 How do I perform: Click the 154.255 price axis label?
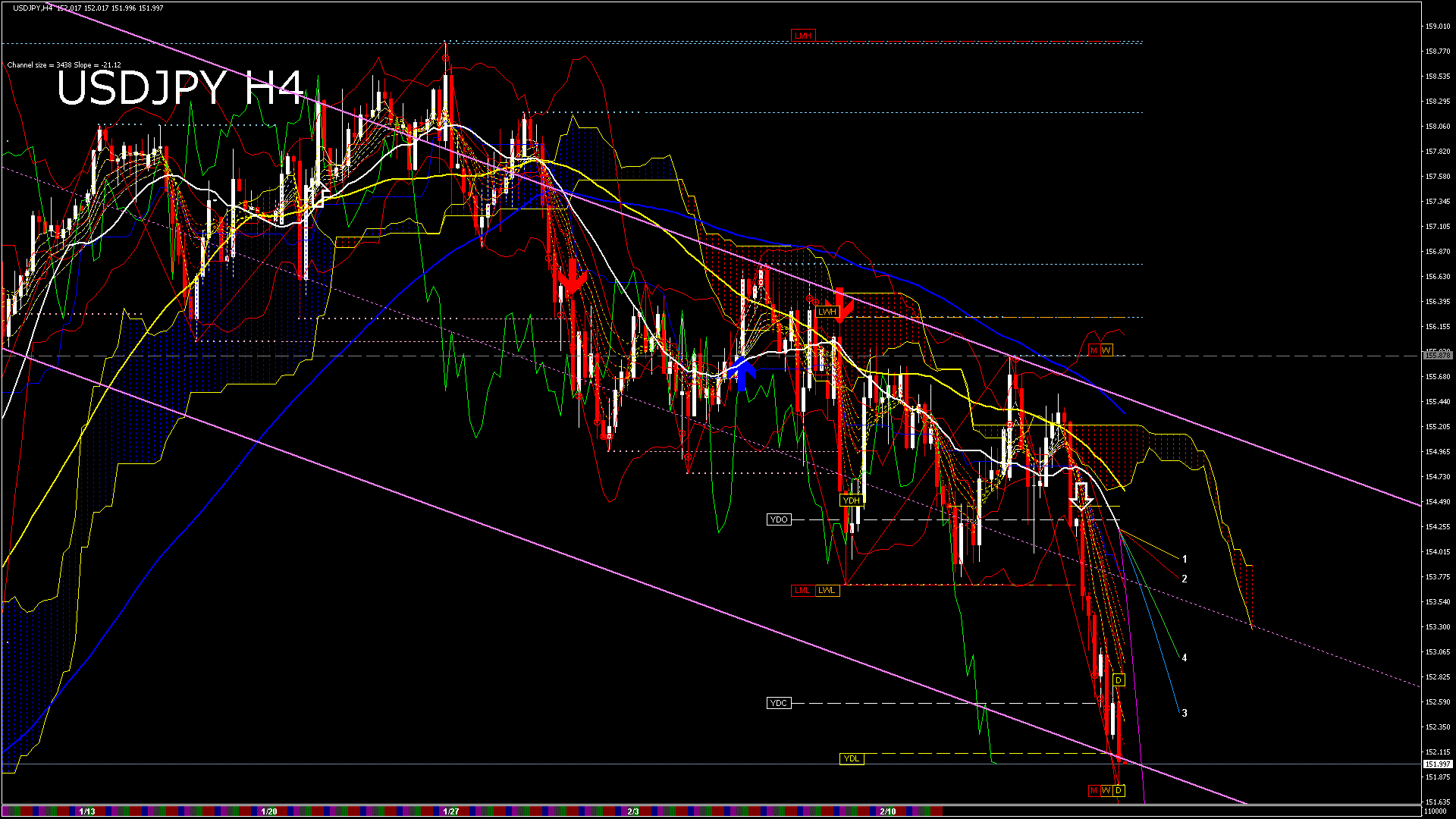(1438, 527)
